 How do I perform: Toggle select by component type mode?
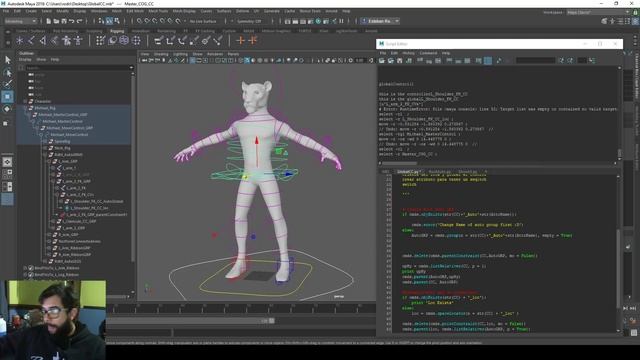[x=117, y=21]
